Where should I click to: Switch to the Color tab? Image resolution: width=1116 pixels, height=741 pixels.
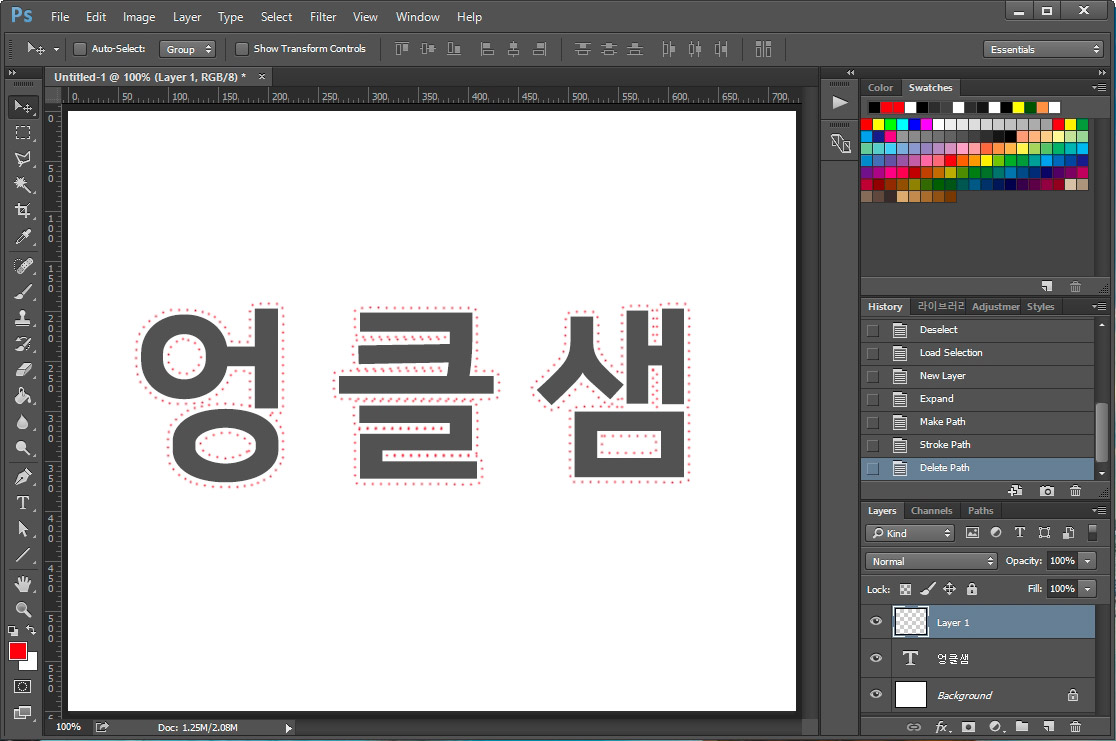pos(880,88)
